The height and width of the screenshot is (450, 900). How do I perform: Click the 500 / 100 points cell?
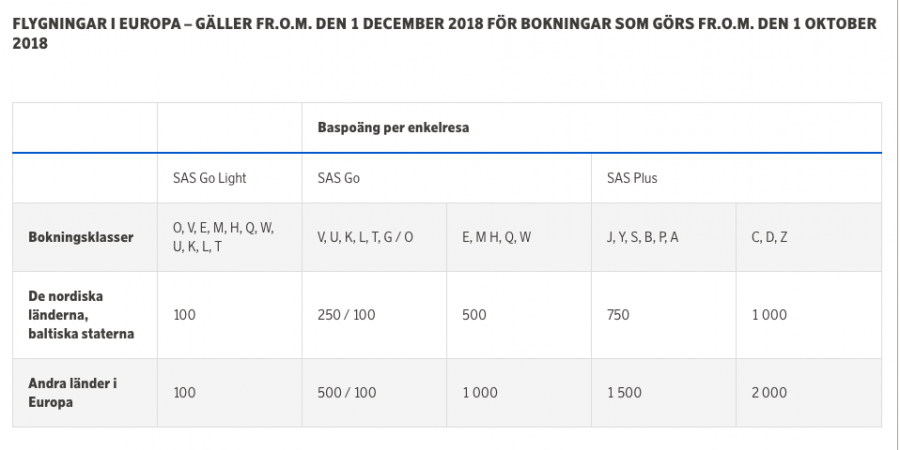pyautogui.click(x=347, y=393)
